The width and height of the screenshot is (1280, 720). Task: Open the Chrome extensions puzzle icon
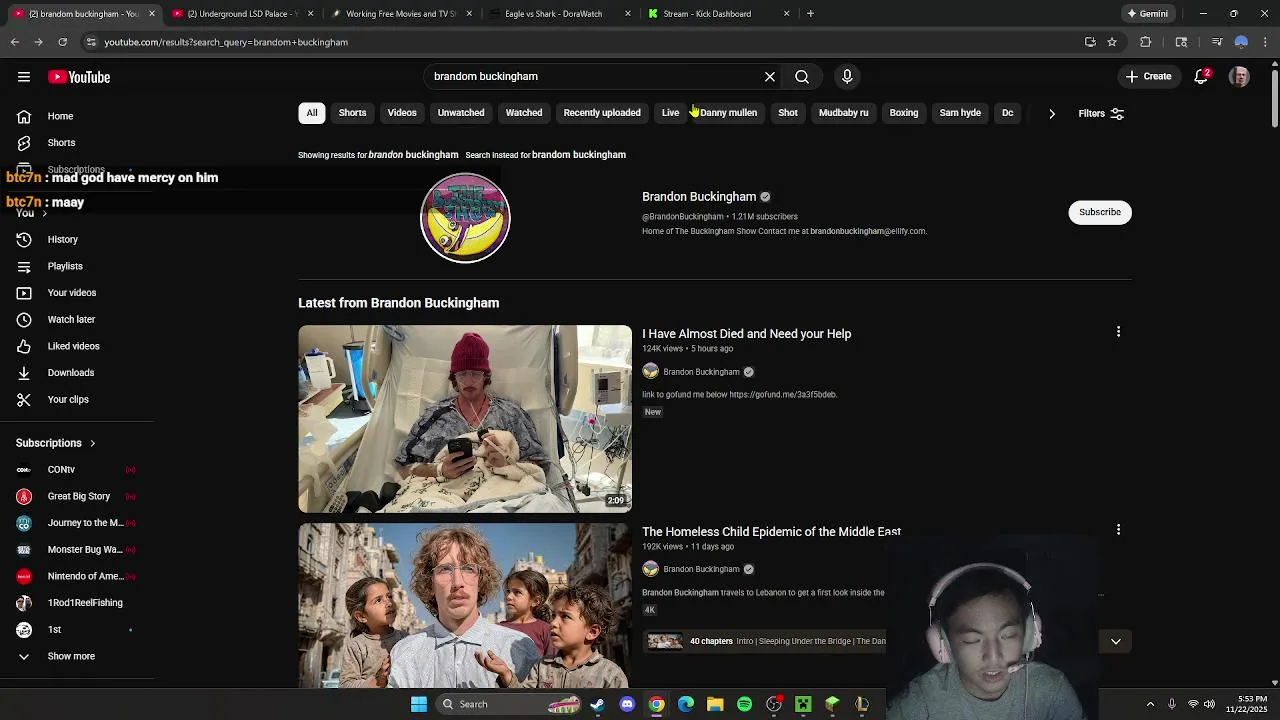1146,42
